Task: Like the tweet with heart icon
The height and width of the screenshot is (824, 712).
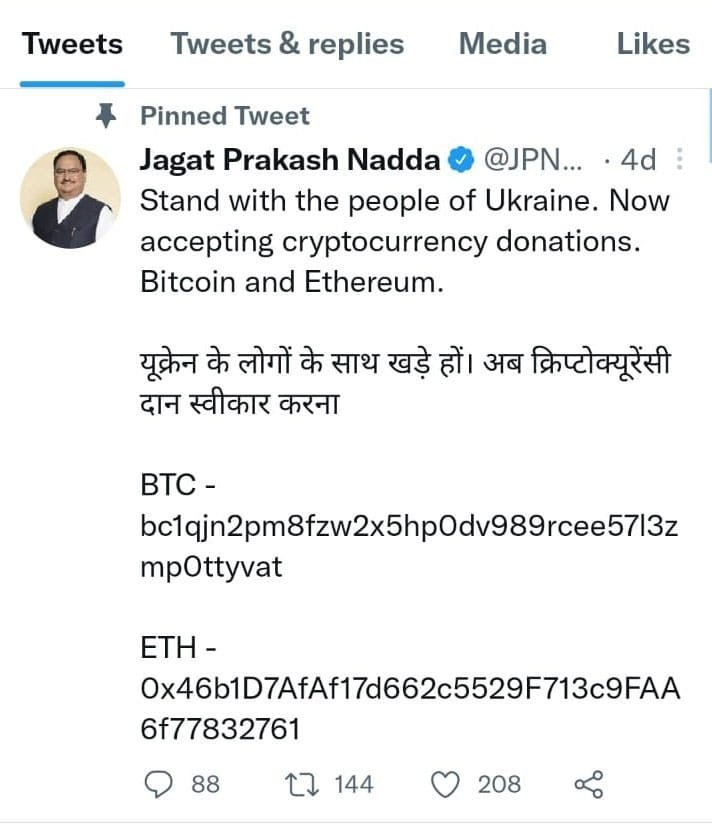Action: pos(445,785)
